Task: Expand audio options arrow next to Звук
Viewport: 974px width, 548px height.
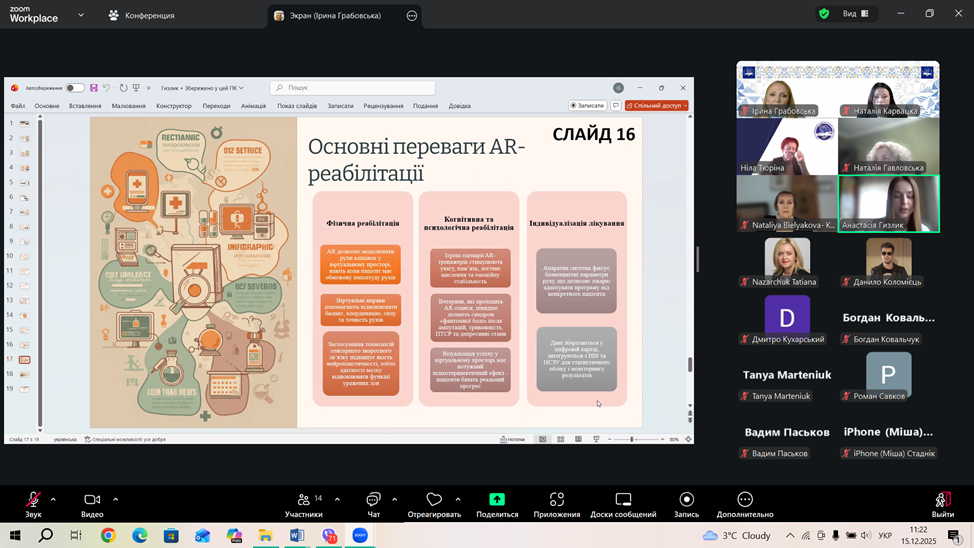Action: pos(53,499)
